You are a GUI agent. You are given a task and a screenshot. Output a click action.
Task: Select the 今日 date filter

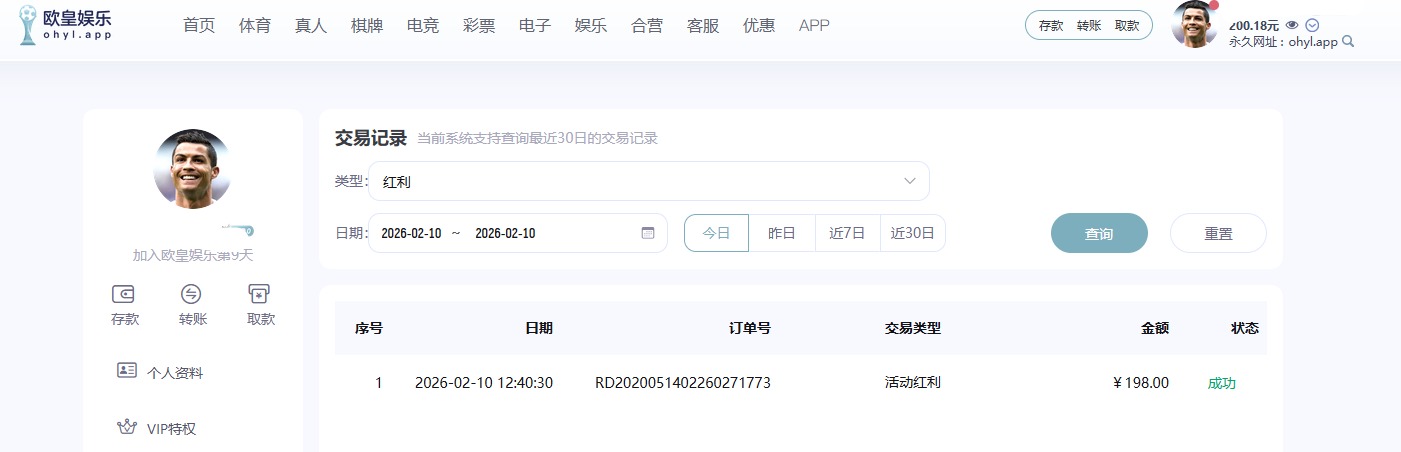point(716,233)
